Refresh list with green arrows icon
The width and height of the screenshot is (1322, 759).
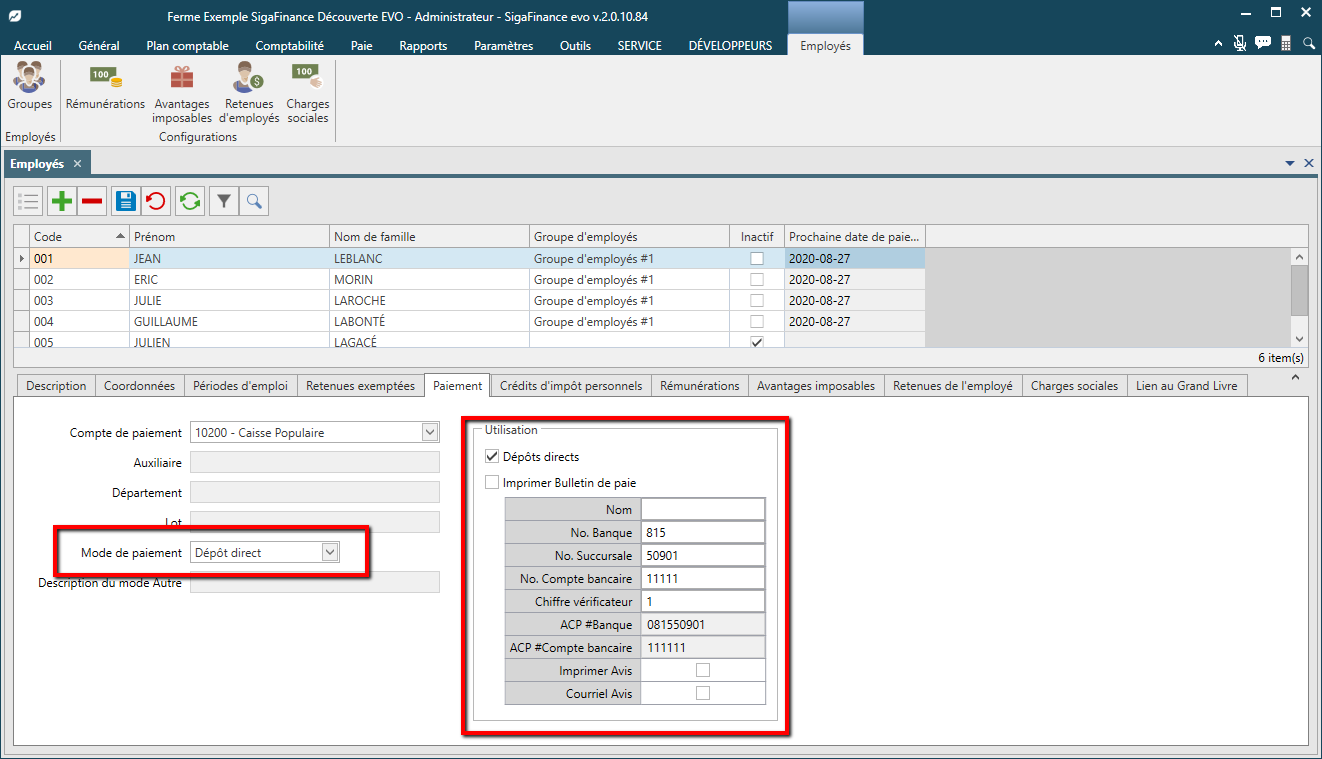click(x=190, y=201)
